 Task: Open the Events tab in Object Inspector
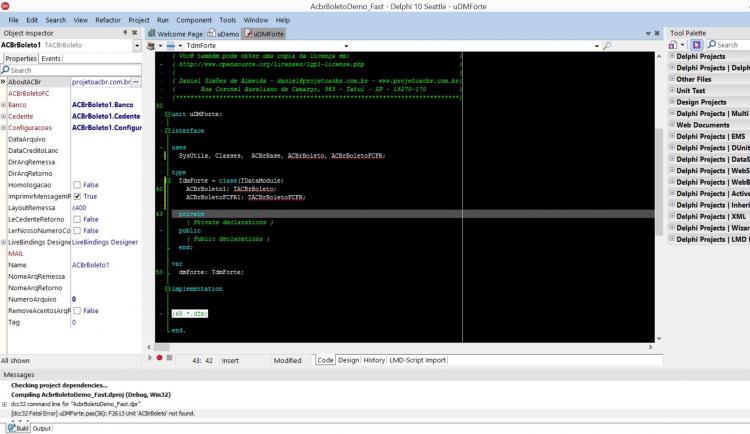pyautogui.click(x=51, y=58)
